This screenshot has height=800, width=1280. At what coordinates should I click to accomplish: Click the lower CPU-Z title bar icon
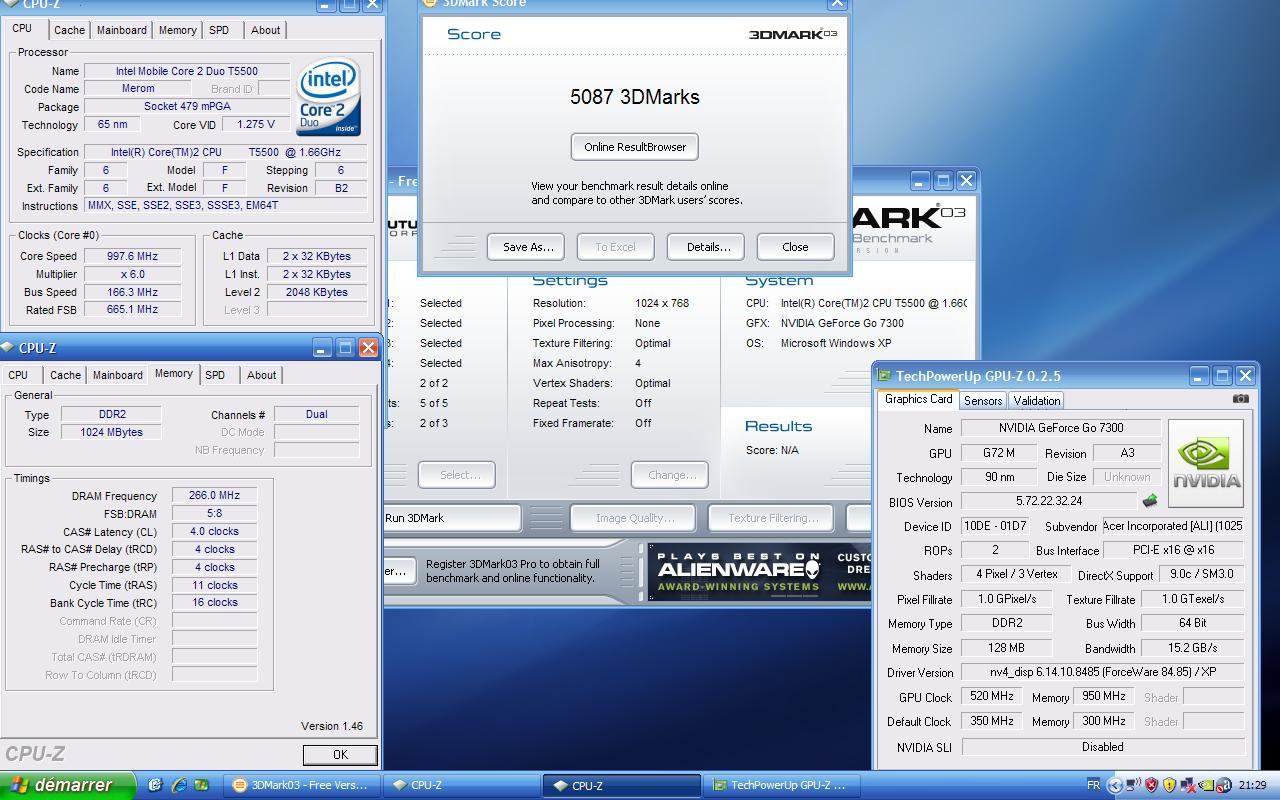point(8,348)
